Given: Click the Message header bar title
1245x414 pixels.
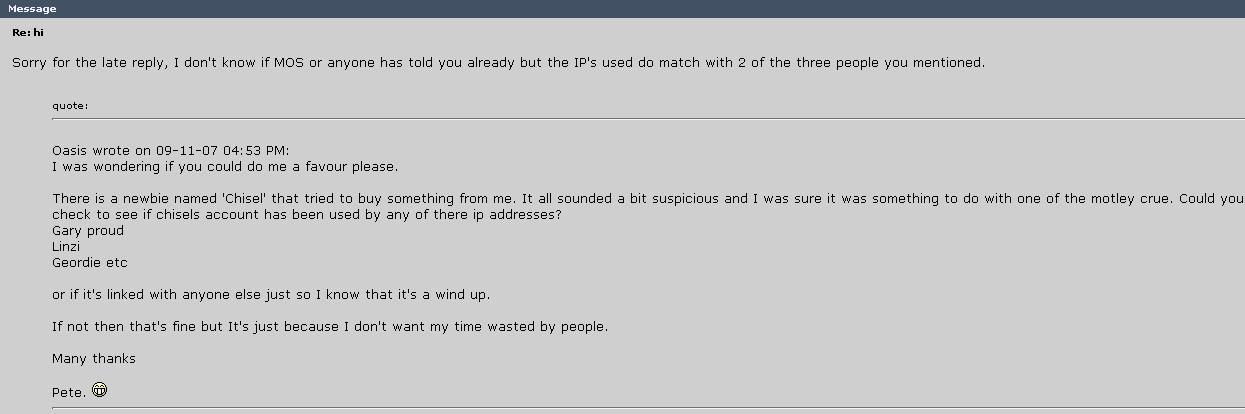Looking at the screenshot, I should (x=32, y=9).
